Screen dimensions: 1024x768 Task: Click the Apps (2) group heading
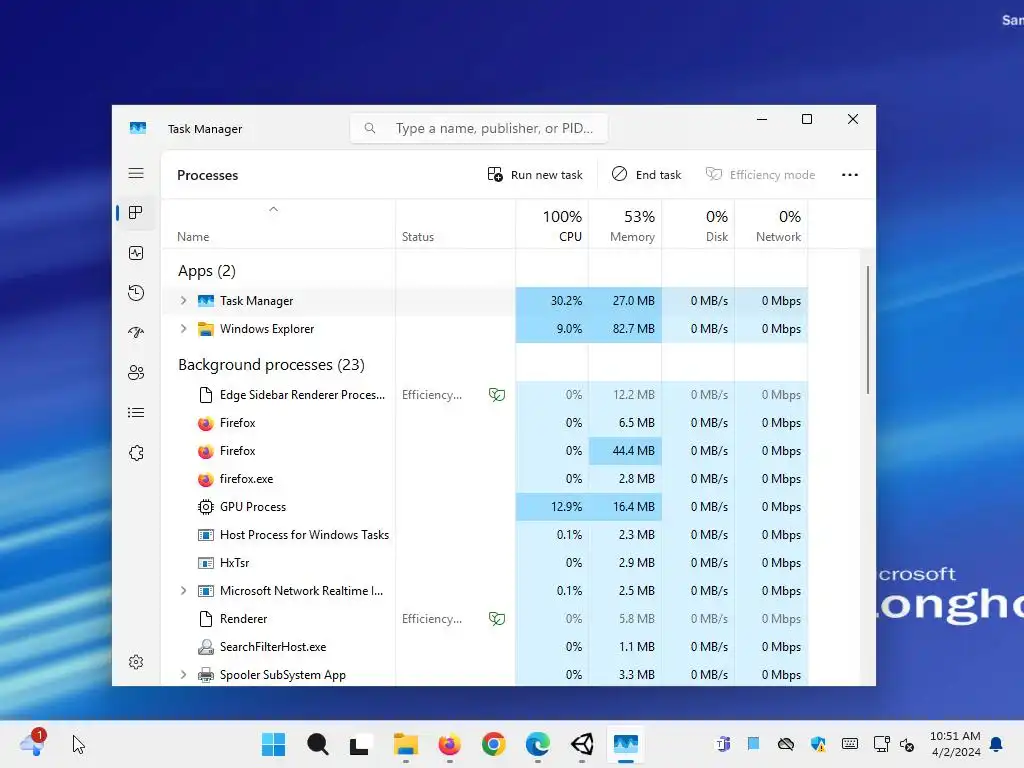(x=206, y=270)
